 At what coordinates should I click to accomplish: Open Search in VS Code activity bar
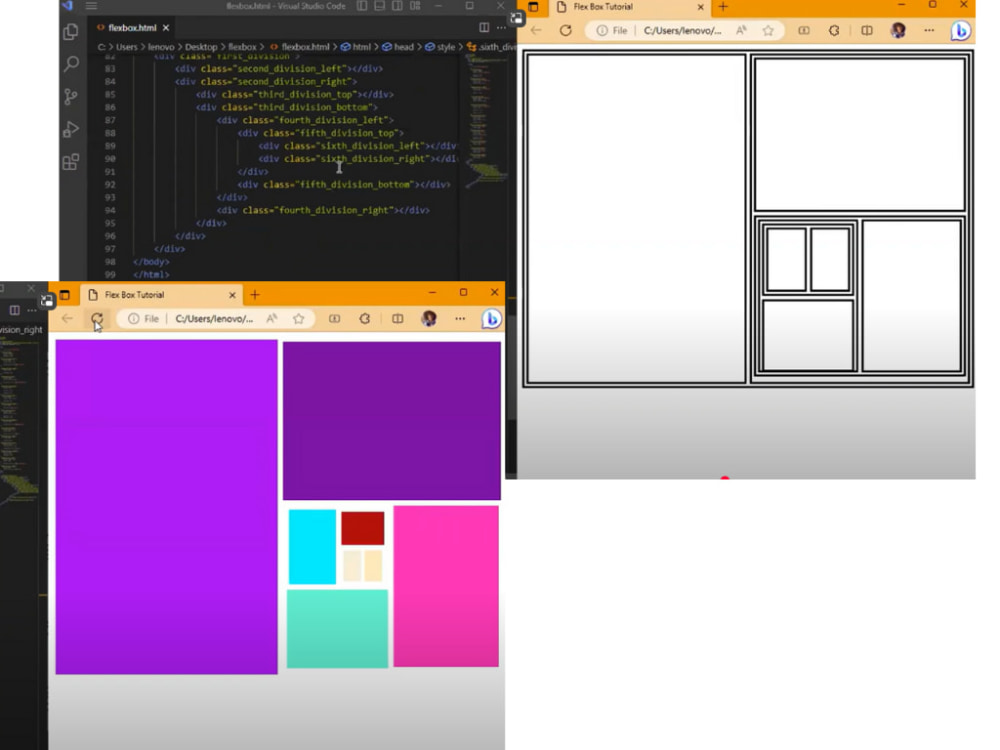[71, 64]
